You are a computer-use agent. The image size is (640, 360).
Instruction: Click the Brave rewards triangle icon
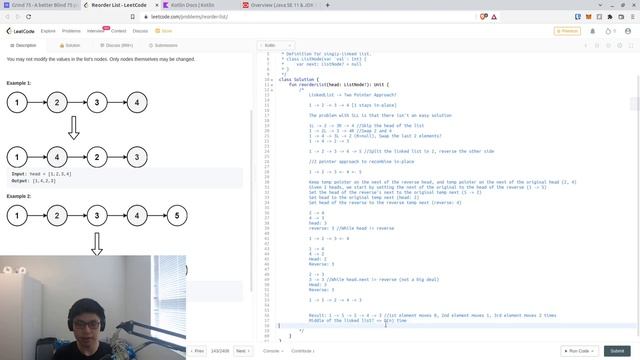494,17
